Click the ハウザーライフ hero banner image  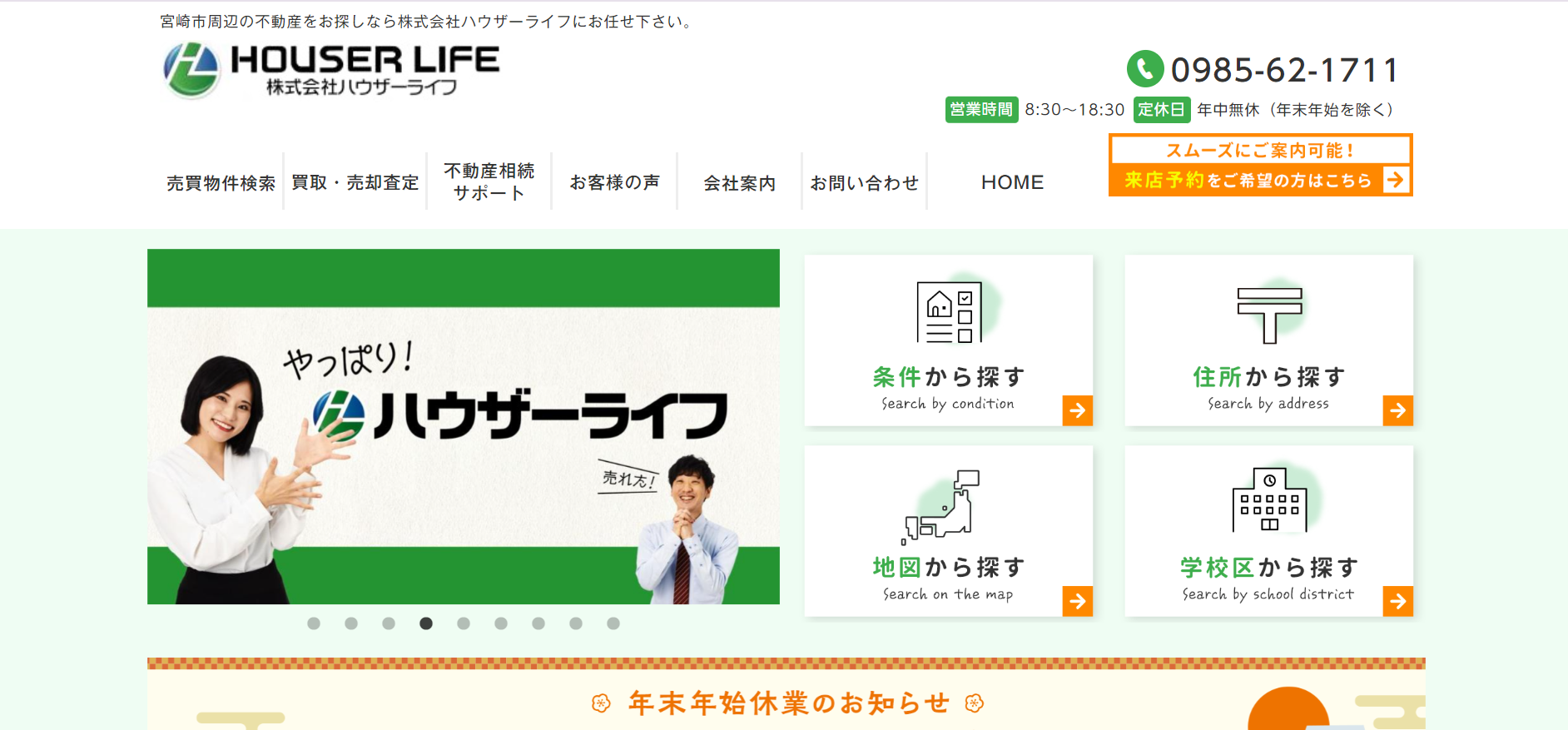(x=464, y=426)
